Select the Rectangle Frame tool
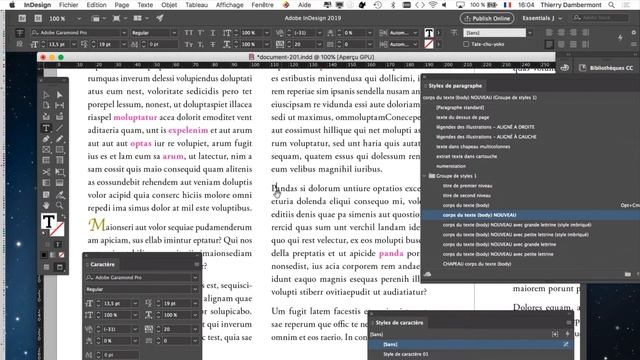Image resolution: width=640 pixels, height=360 pixels. pyautogui.click(x=47, y=150)
